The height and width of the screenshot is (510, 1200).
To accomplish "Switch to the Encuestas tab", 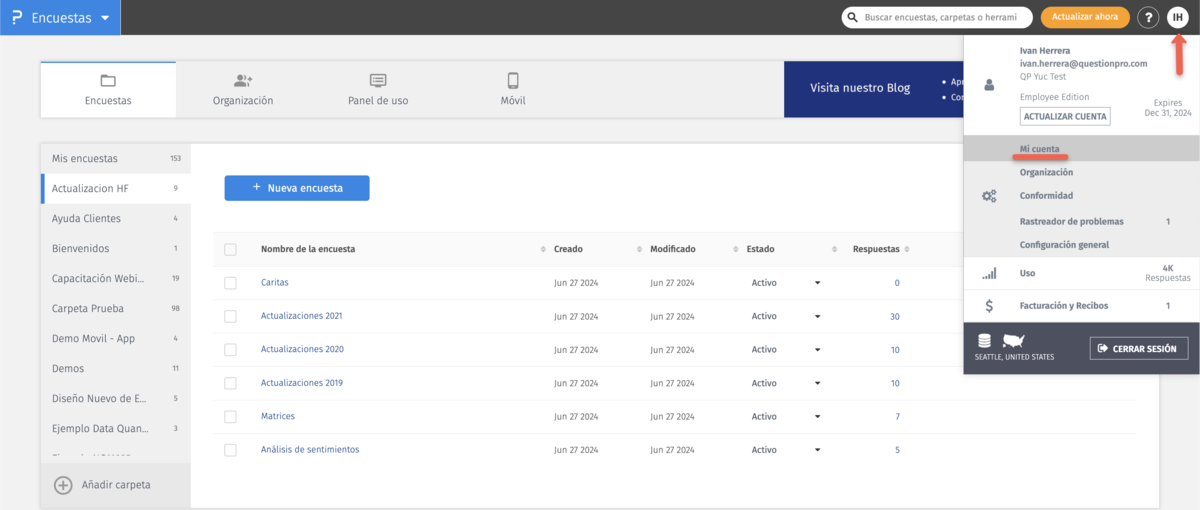I will [x=108, y=90].
